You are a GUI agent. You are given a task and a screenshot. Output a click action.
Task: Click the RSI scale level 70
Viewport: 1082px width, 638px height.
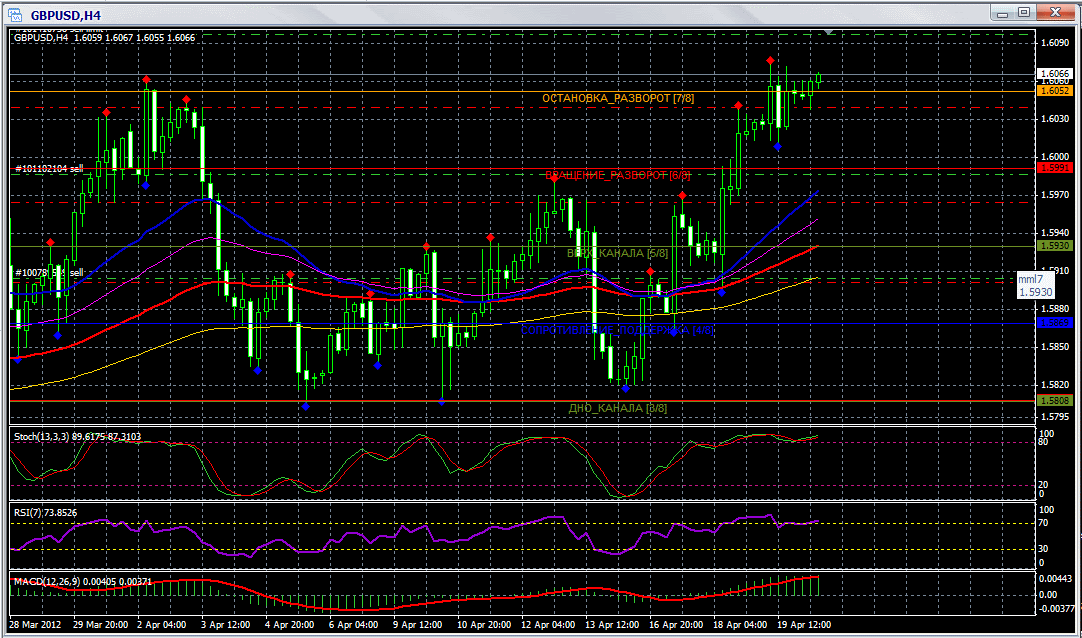pos(1043,523)
